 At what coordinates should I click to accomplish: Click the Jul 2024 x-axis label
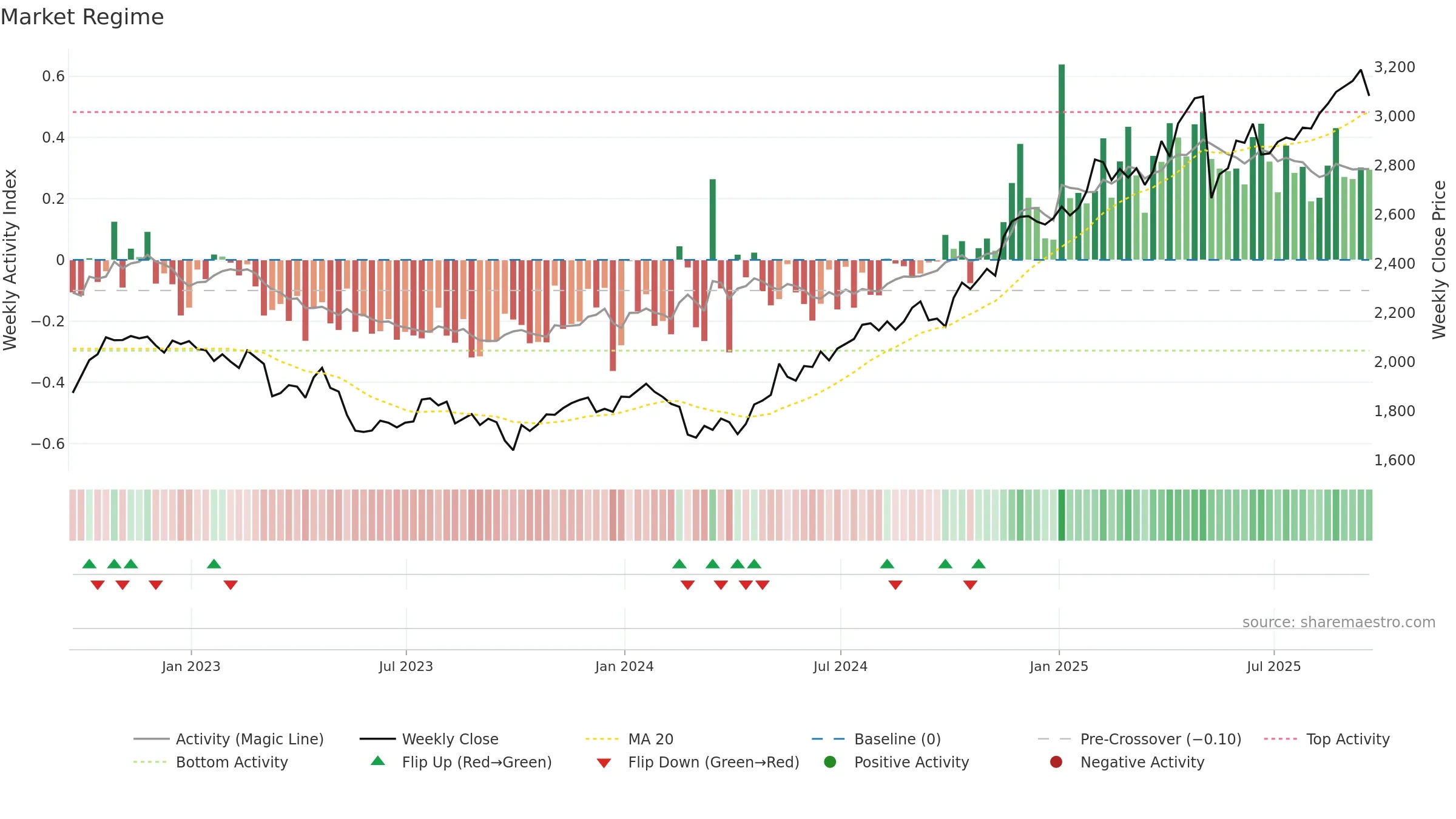coord(840,666)
